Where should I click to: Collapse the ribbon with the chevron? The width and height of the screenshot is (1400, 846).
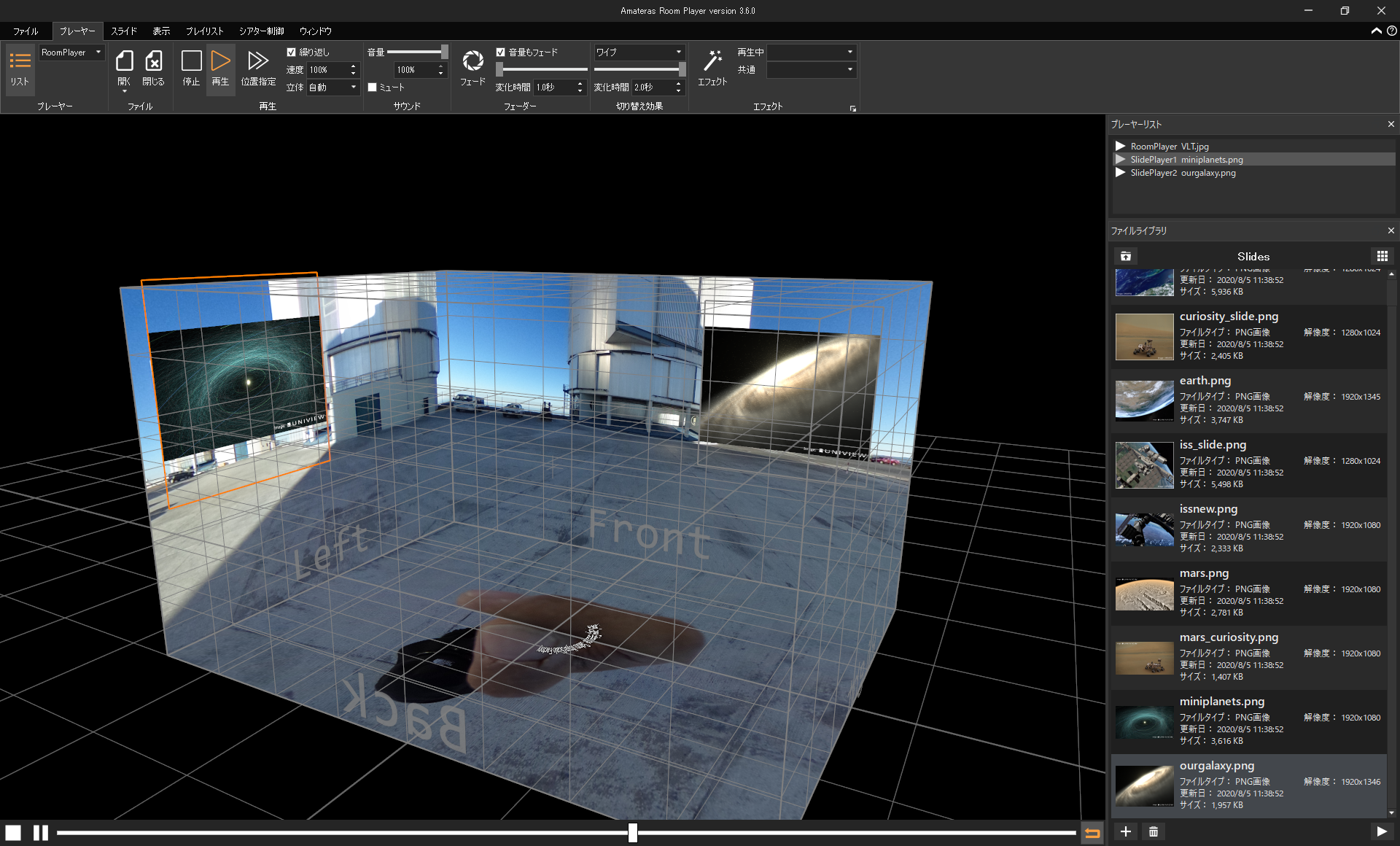1376,31
